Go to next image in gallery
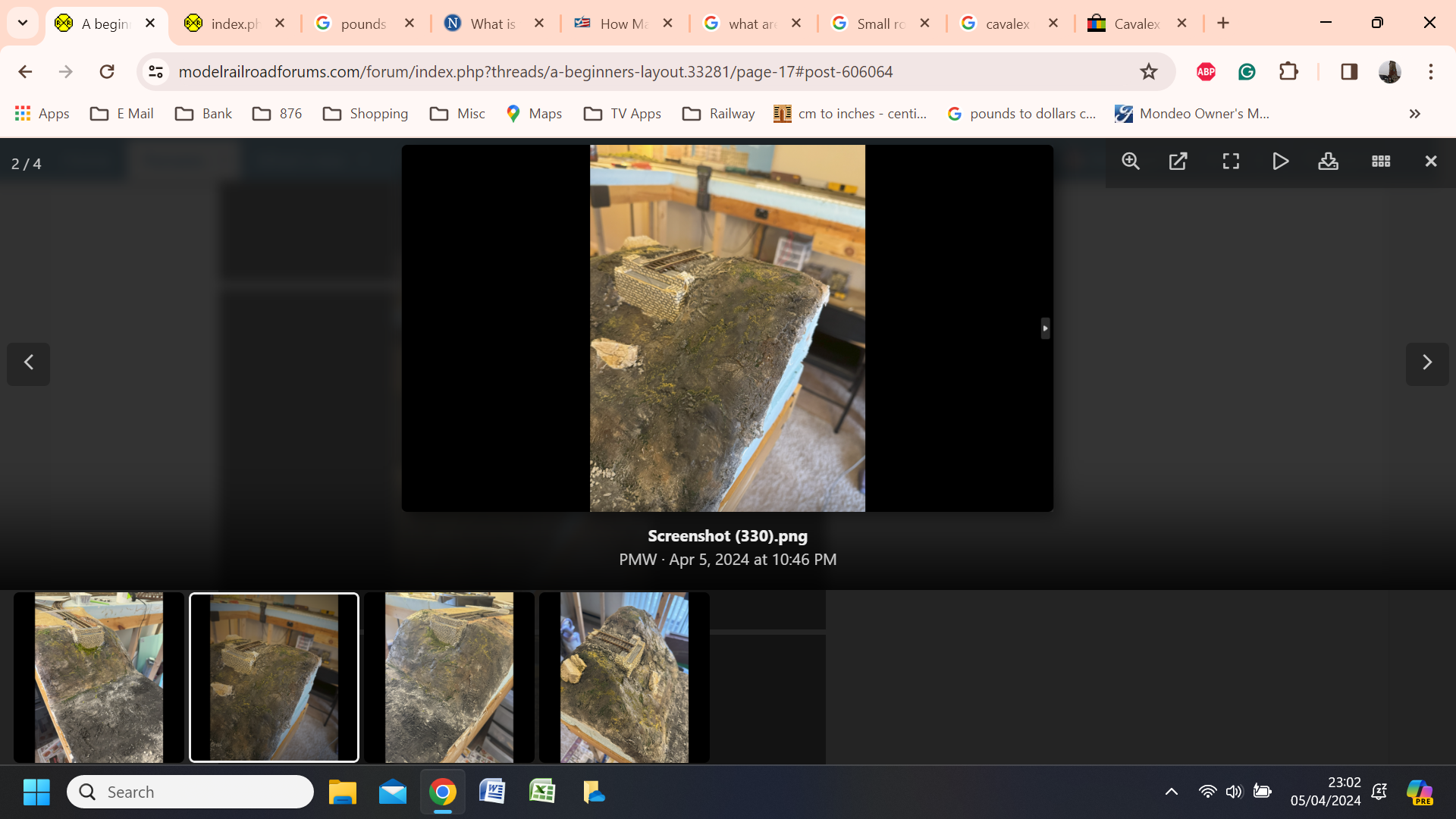 coord(1427,363)
